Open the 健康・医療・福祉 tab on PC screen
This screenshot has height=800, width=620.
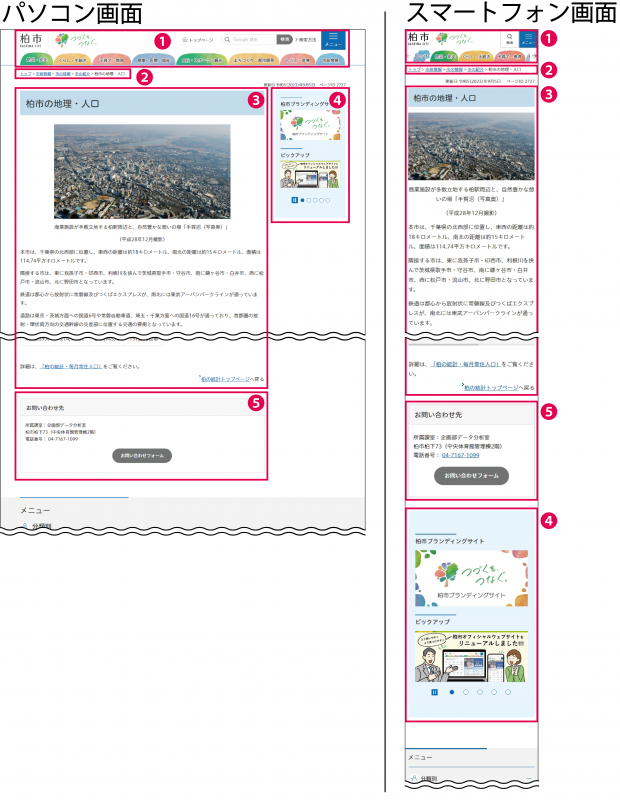pyautogui.click(x=154, y=60)
